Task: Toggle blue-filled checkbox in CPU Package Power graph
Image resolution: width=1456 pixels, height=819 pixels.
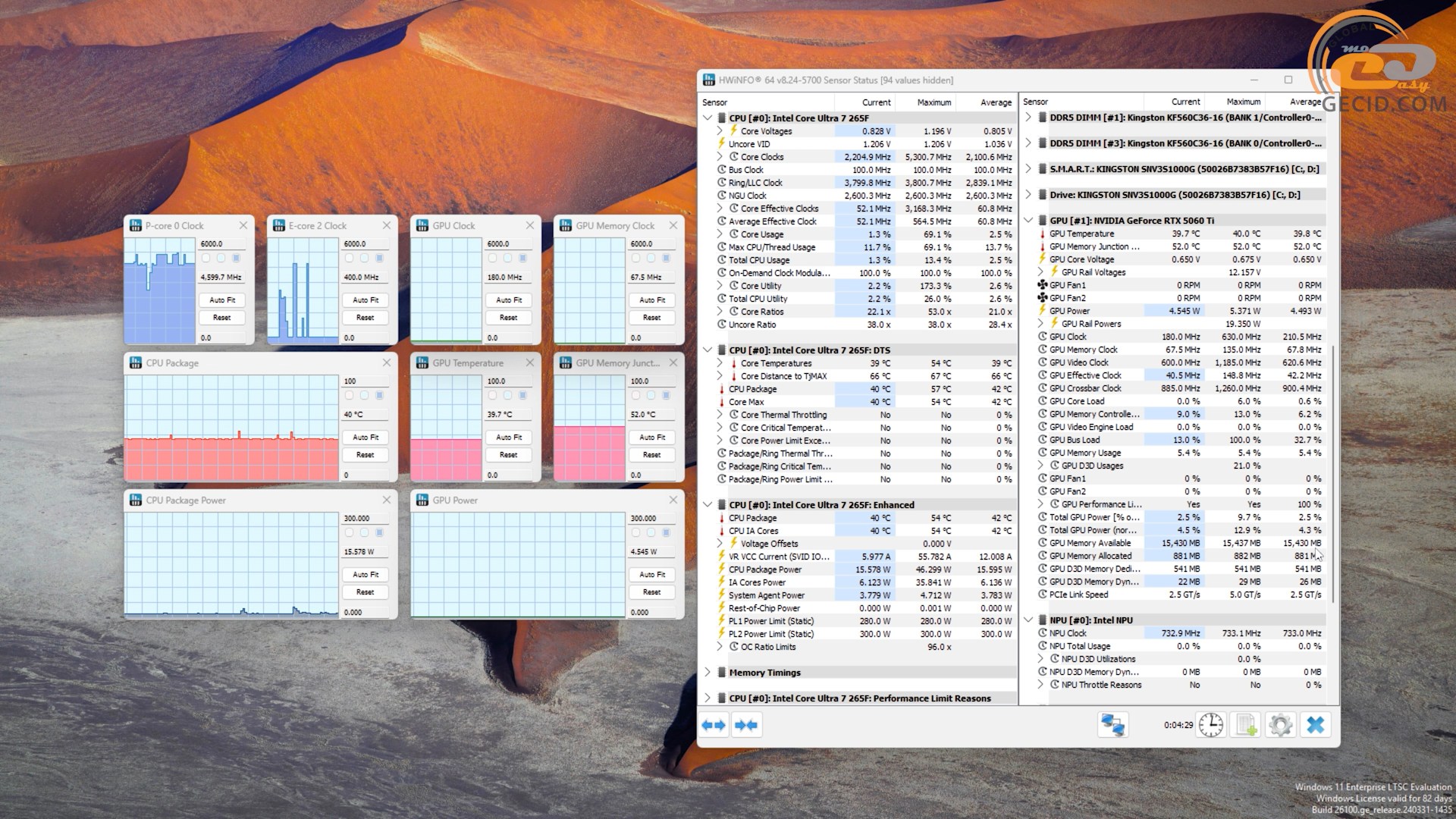Action: click(379, 532)
